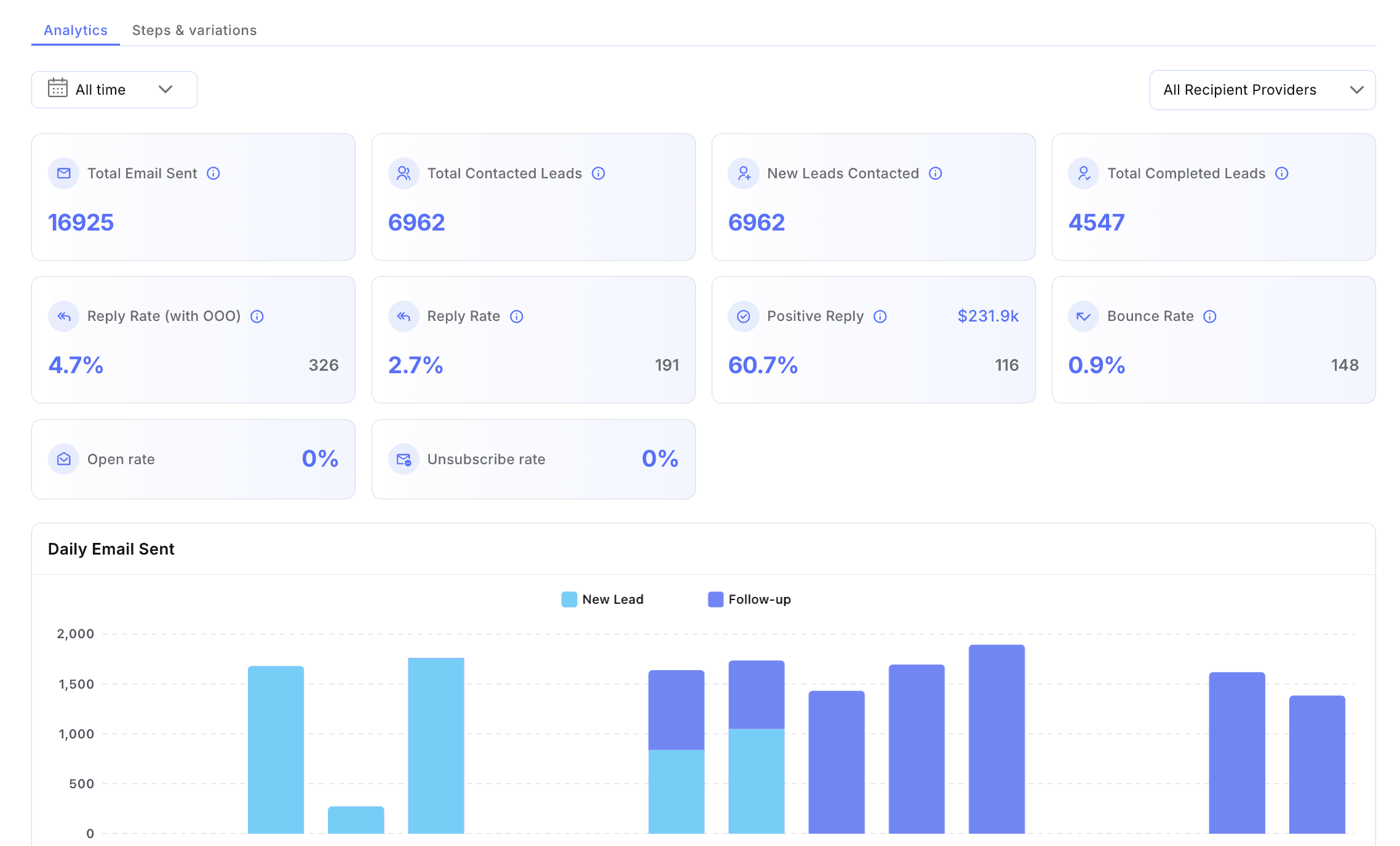
Task: Click the Positive Reply checkmark icon
Action: (x=744, y=316)
